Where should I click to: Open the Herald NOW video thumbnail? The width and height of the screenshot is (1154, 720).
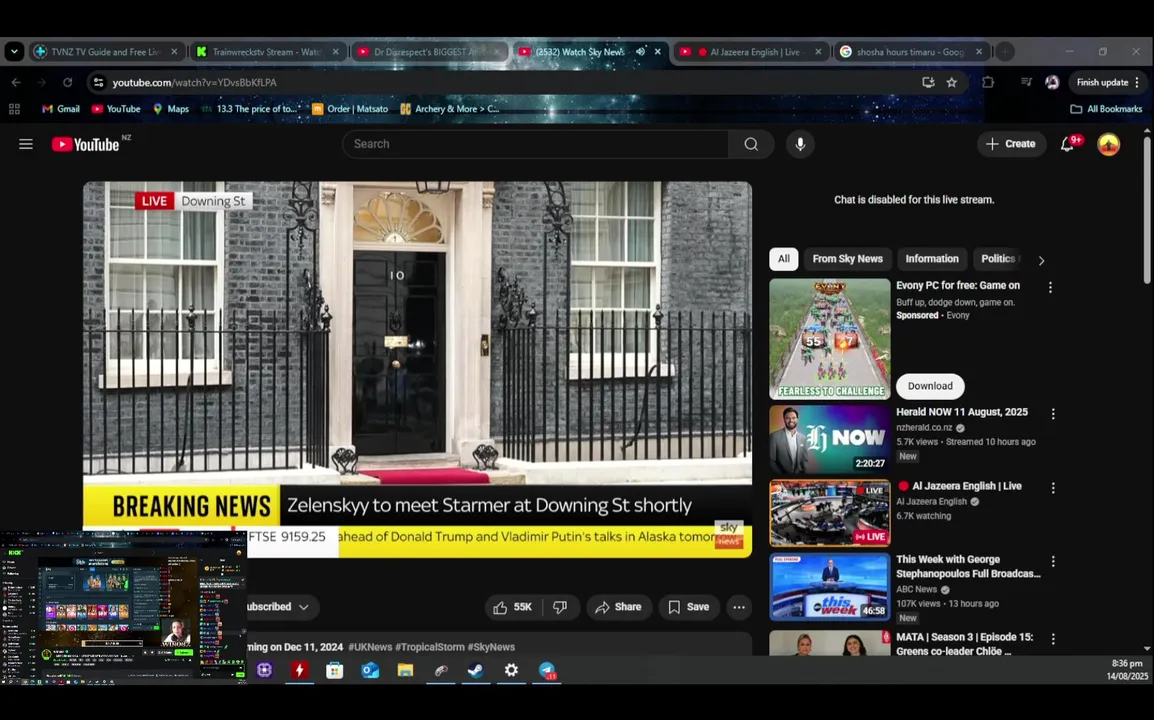tap(829, 440)
